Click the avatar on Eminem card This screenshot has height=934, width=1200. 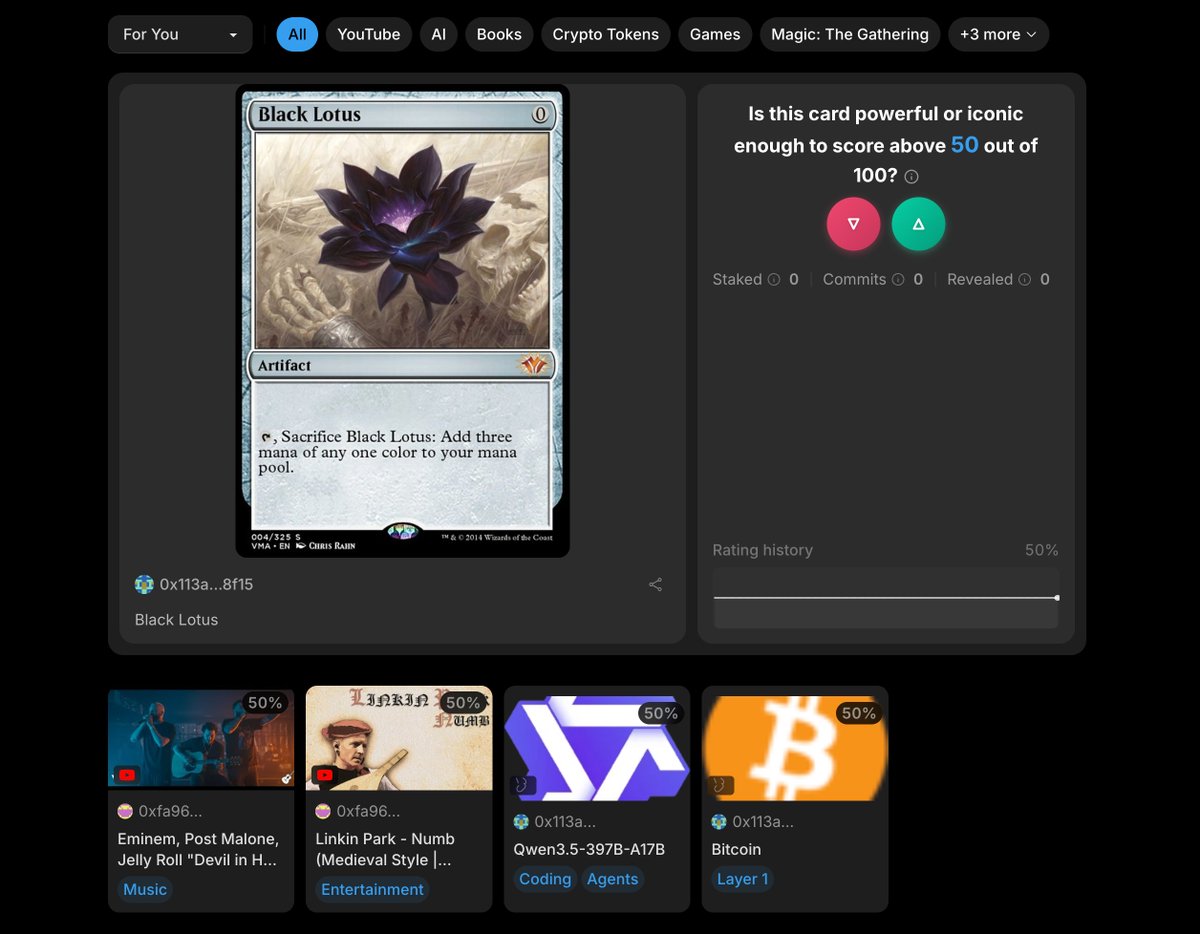click(126, 811)
